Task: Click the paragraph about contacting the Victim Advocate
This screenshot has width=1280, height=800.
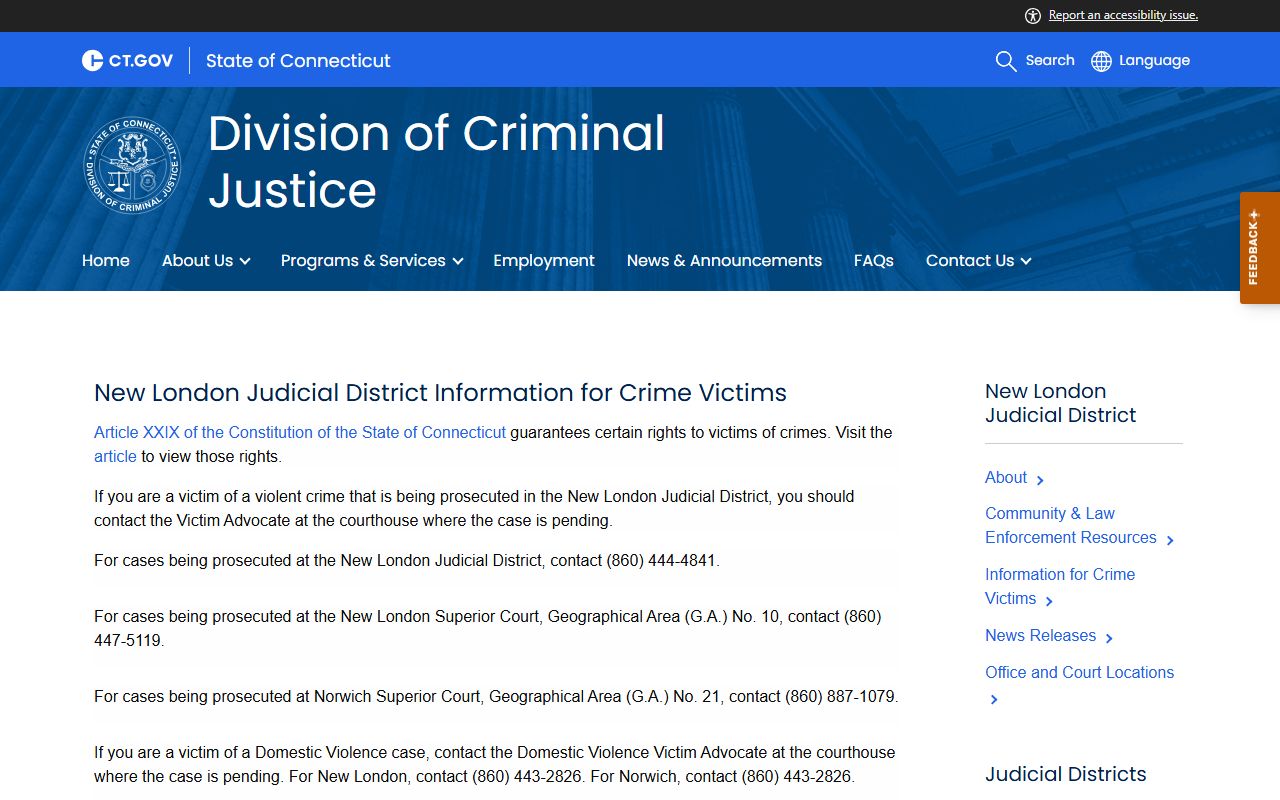Action: click(x=474, y=509)
